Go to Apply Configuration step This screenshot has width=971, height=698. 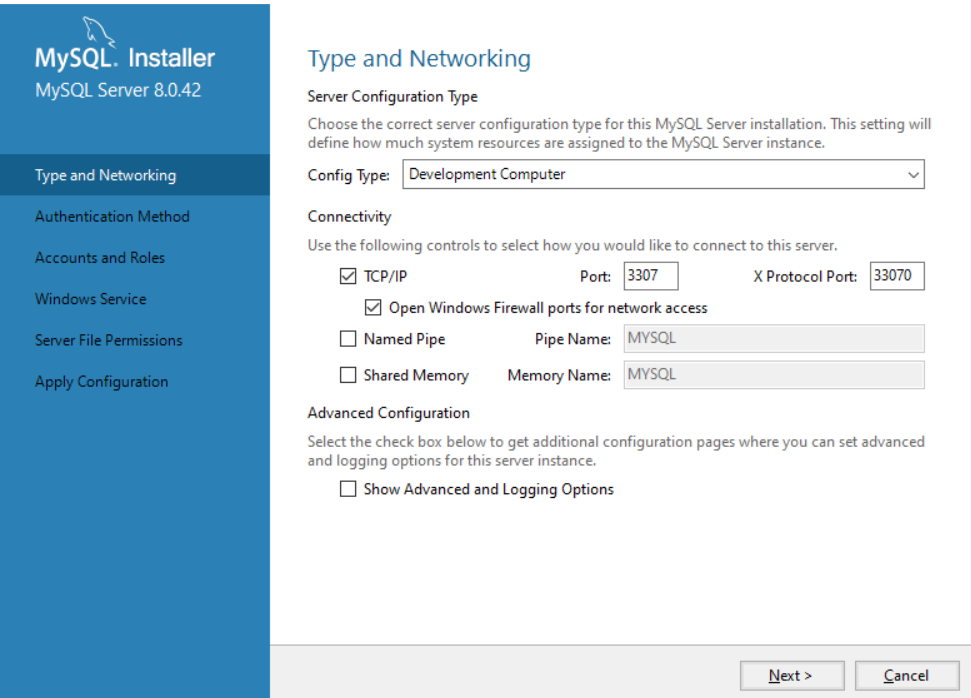[102, 382]
